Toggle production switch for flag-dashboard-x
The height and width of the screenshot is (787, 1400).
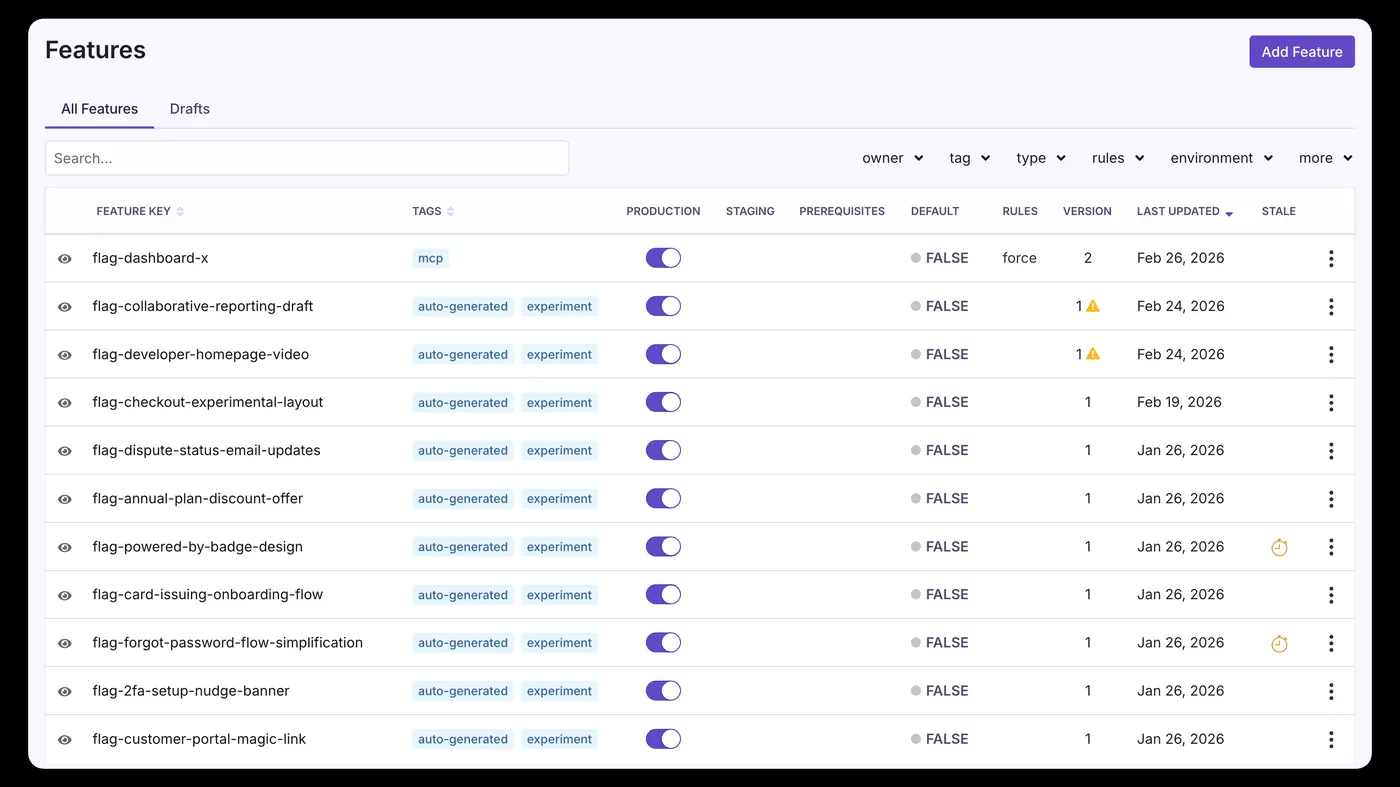coord(663,258)
